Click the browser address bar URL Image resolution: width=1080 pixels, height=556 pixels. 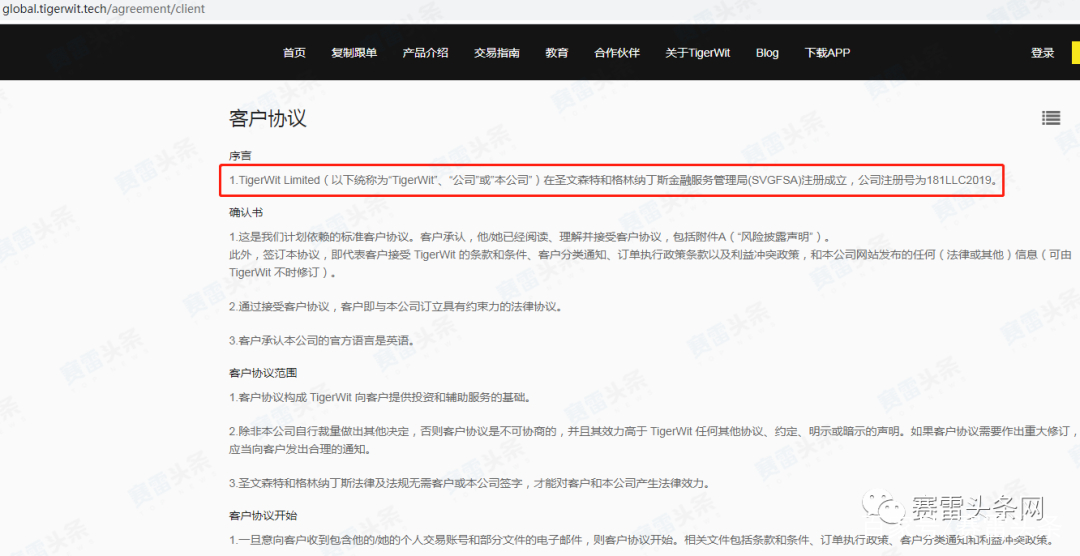(x=104, y=9)
